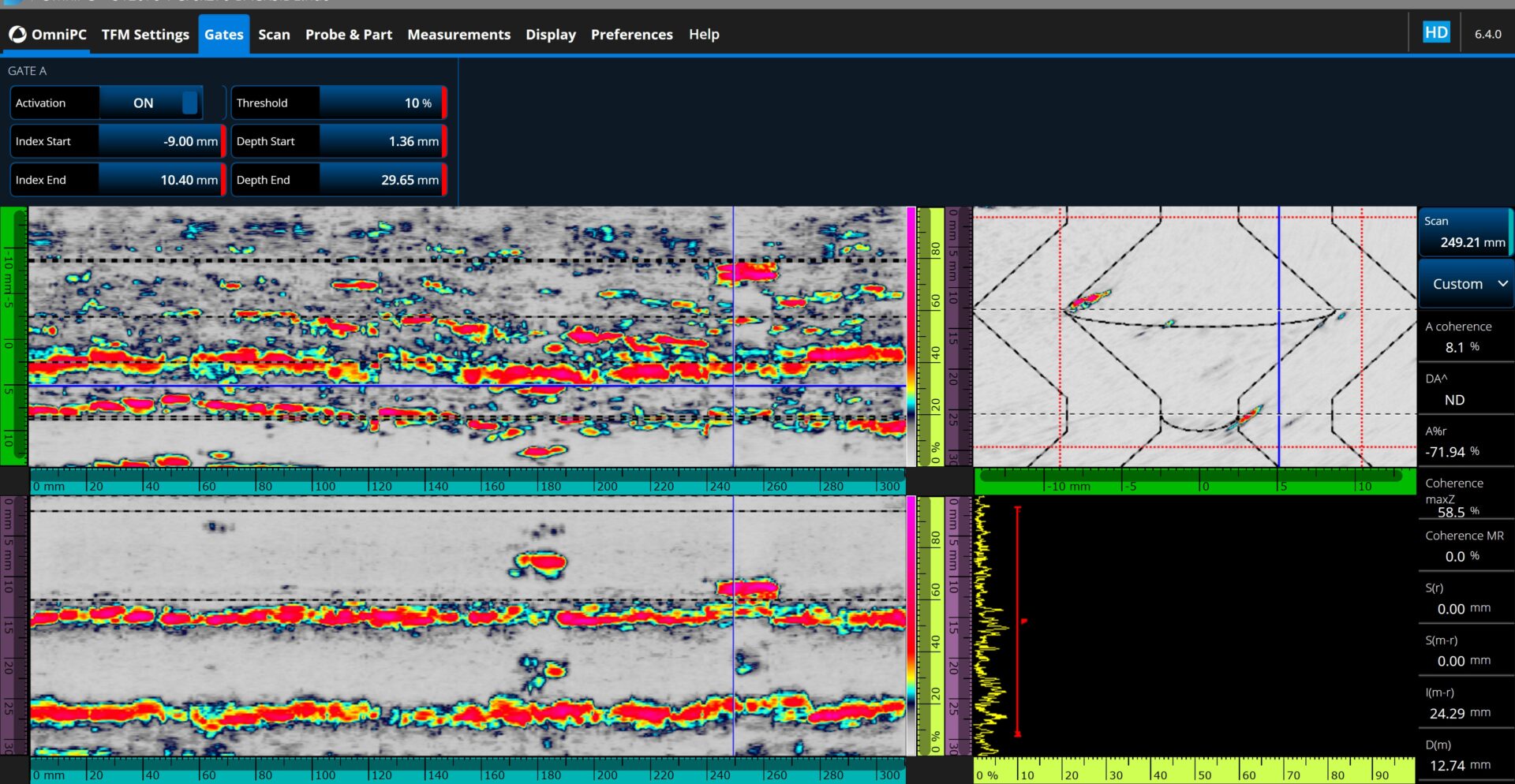
Task: Open the Scan menu
Action: click(274, 35)
